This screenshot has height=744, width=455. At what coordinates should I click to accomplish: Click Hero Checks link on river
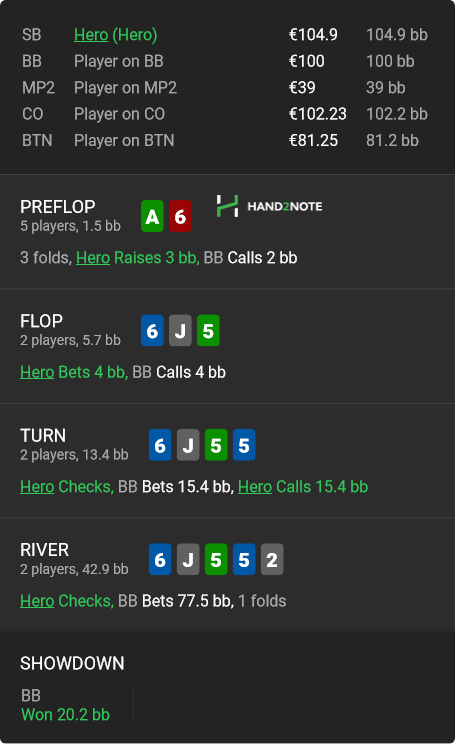(x=67, y=601)
